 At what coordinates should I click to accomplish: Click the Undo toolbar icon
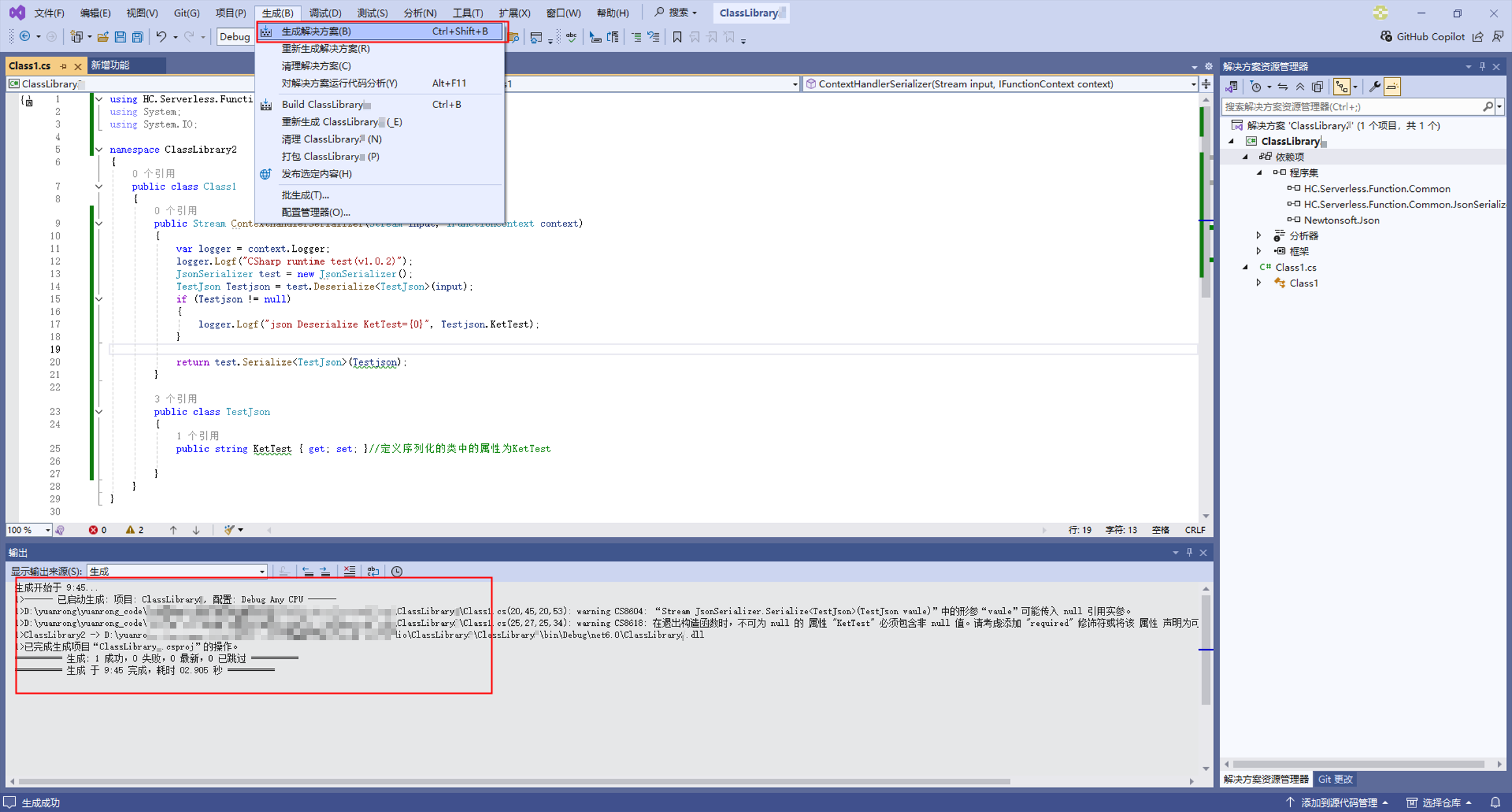point(161,37)
